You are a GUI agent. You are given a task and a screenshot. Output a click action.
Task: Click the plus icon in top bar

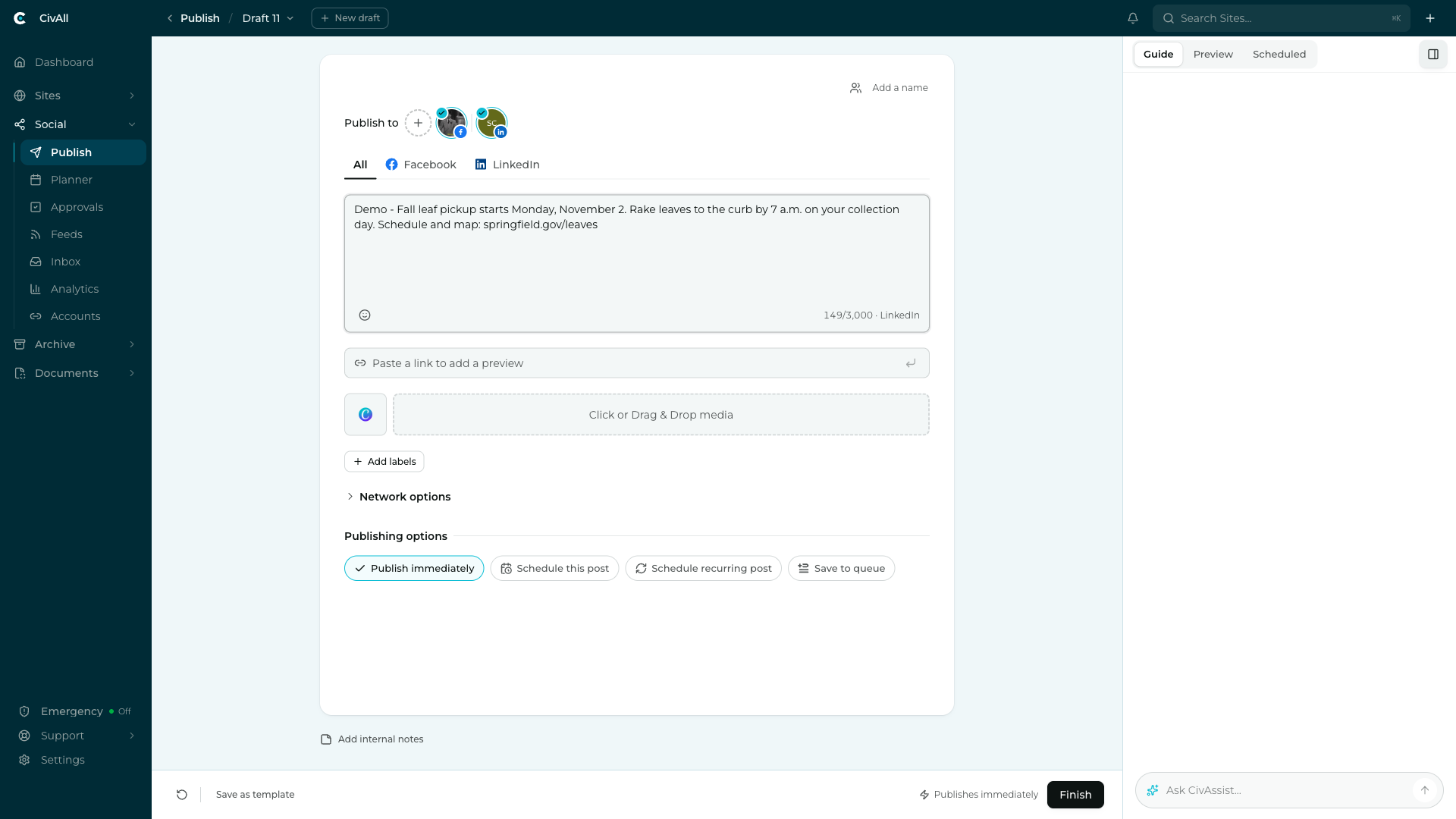coord(1430,18)
